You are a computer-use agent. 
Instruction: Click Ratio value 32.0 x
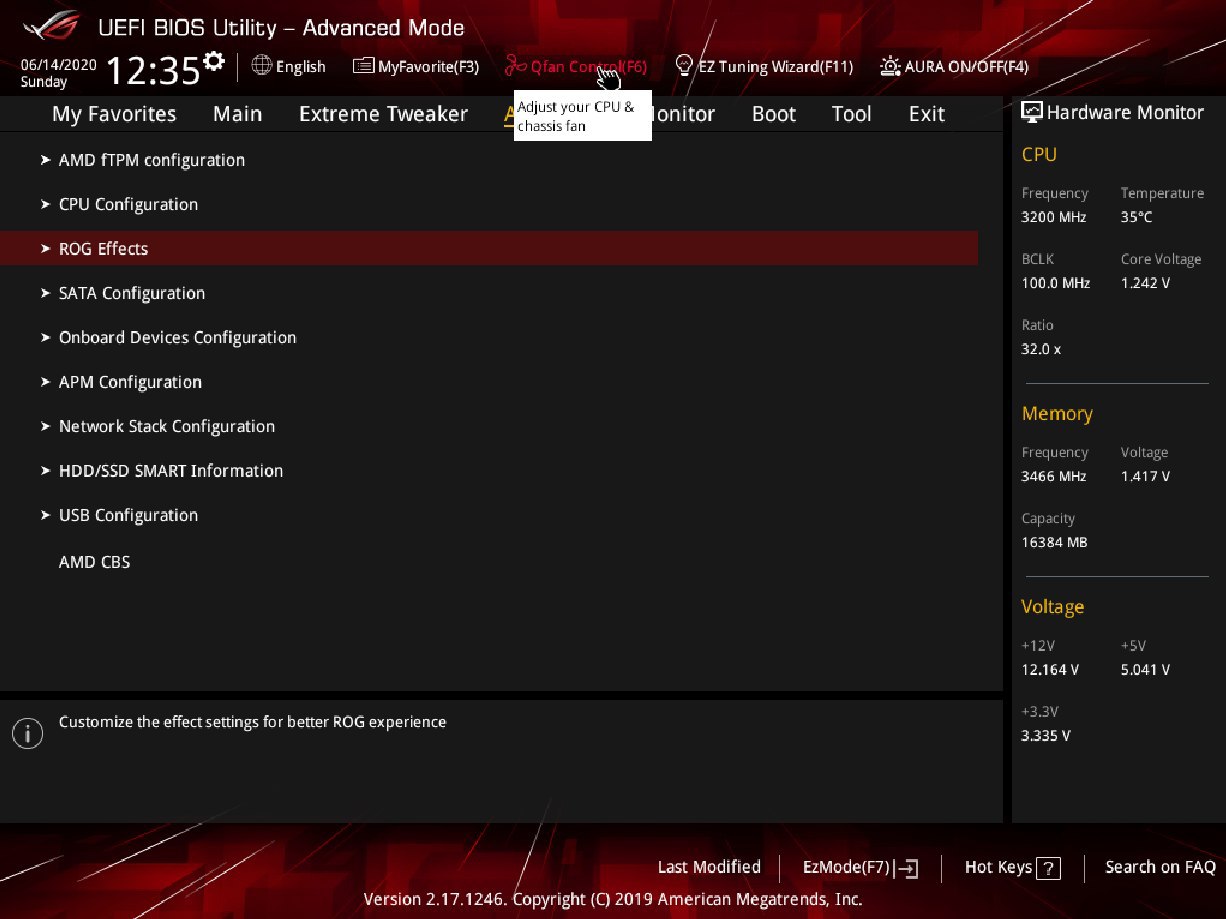(1042, 349)
